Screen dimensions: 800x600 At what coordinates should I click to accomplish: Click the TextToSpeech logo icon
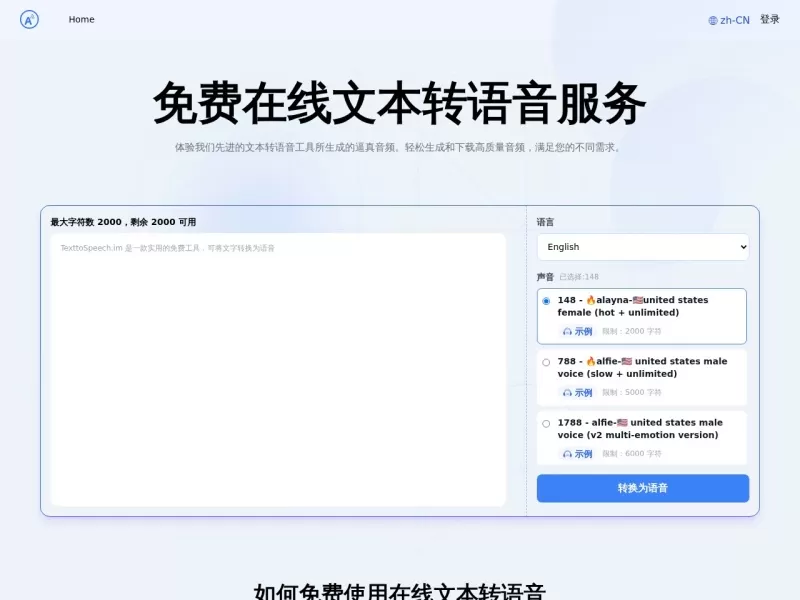30,19
